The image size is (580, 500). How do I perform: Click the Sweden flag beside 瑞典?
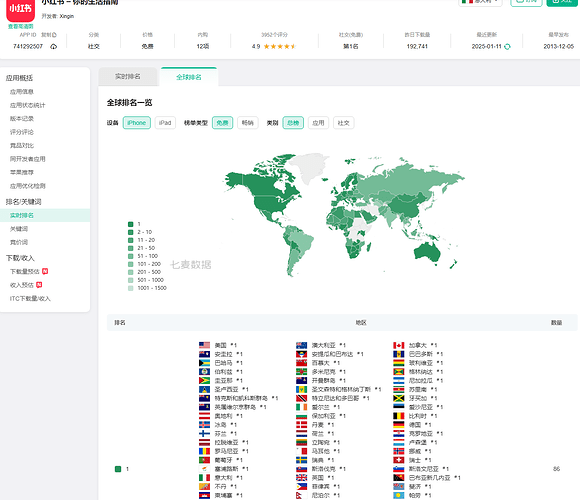coord(301,460)
